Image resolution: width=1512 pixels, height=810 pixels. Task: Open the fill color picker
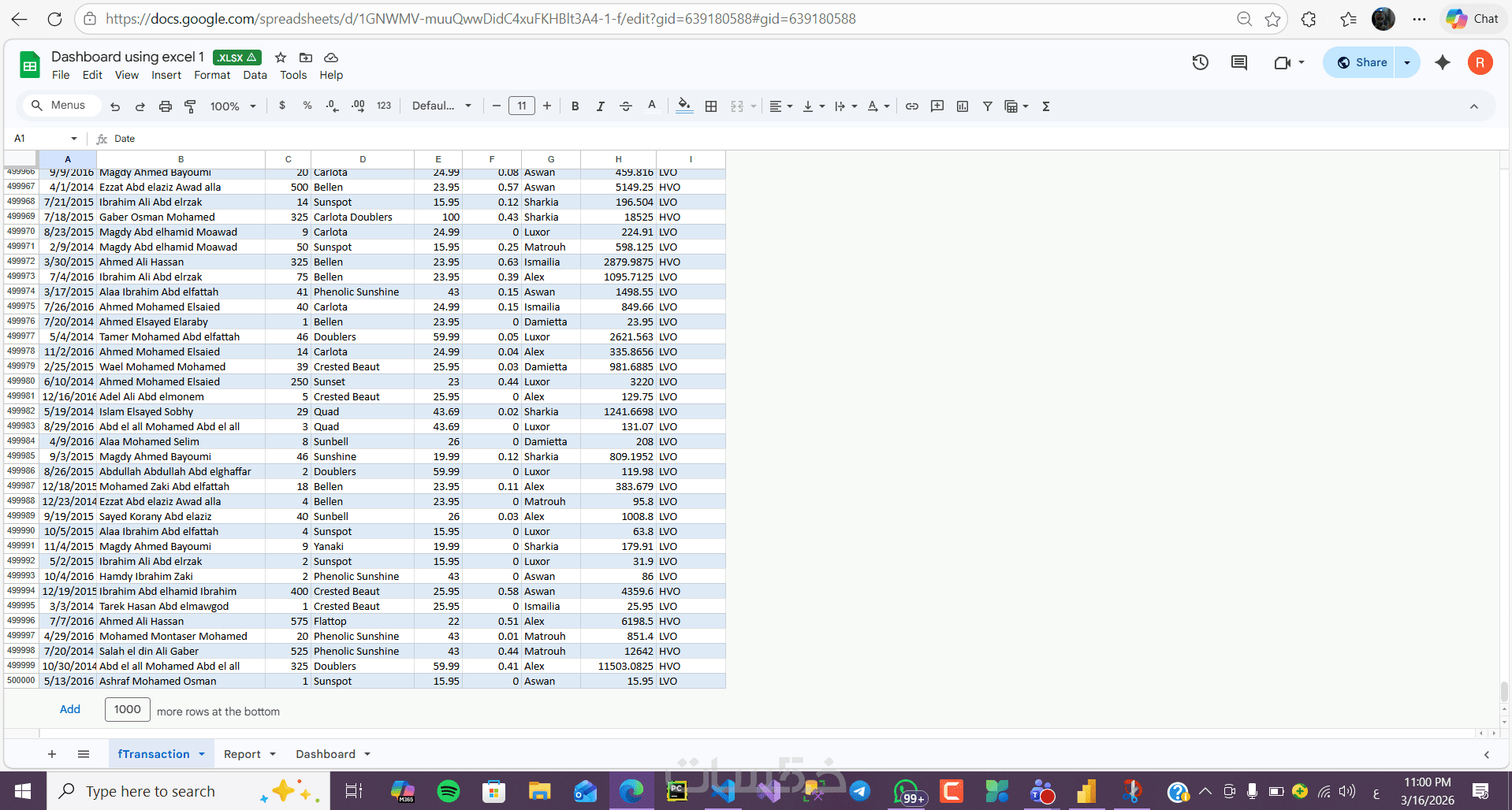684,106
